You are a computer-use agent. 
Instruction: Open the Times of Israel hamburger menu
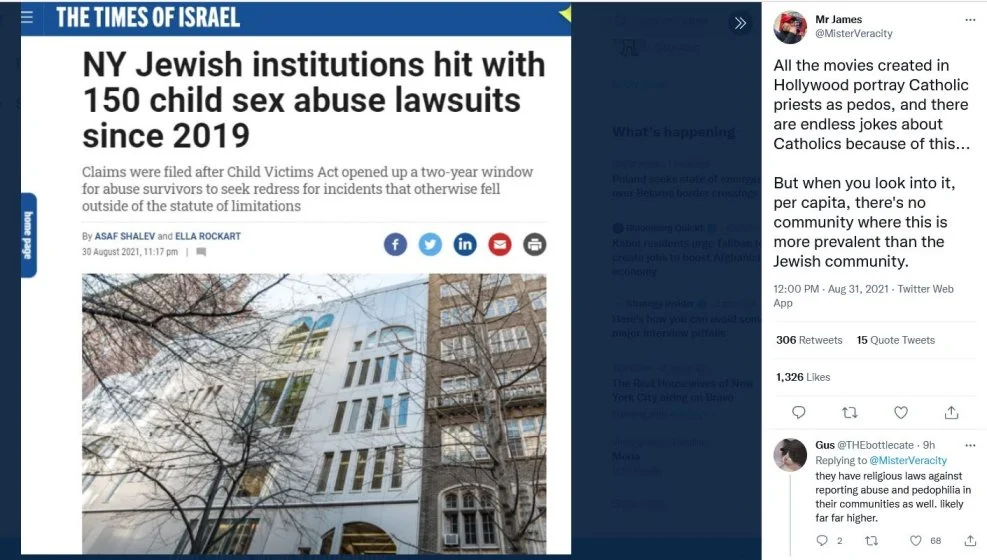click(27, 17)
